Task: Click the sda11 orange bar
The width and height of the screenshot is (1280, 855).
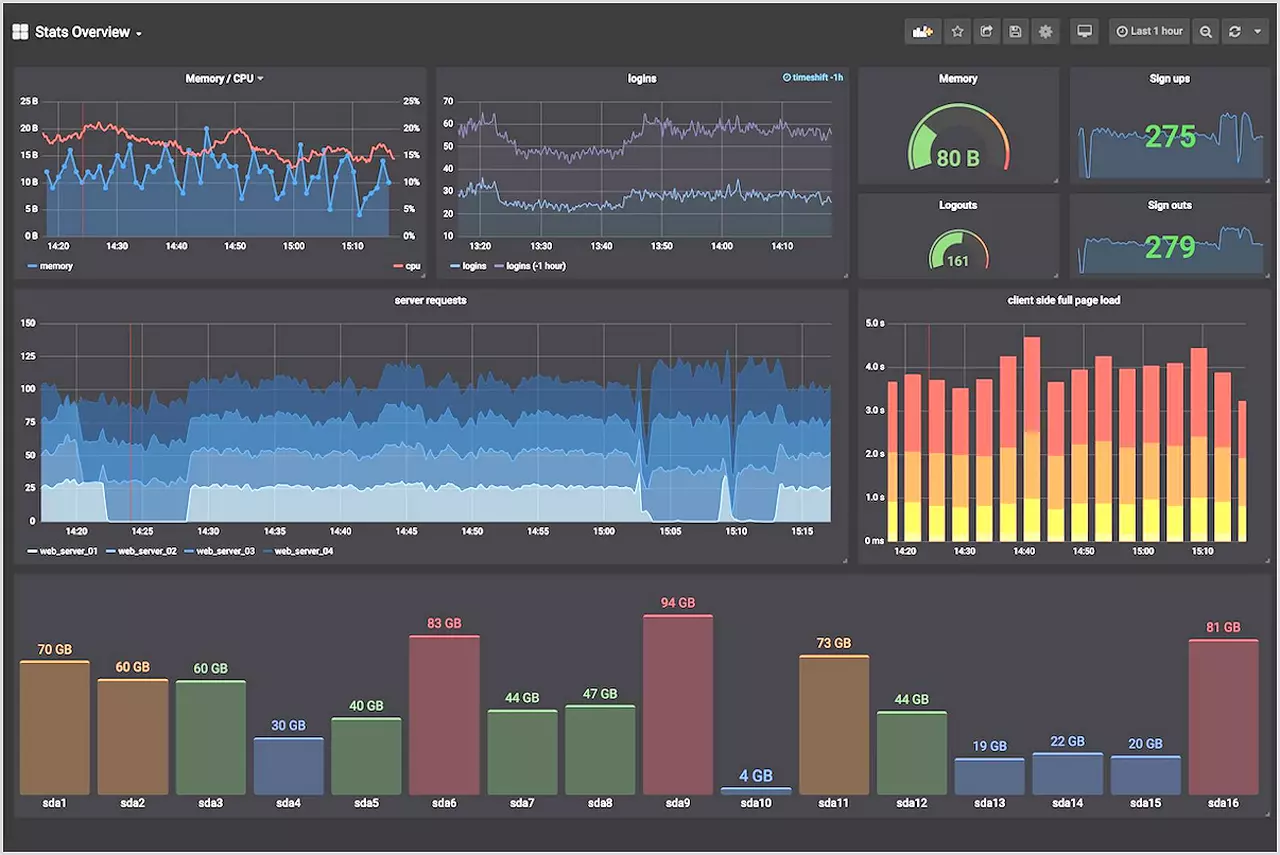Action: tap(834, 725)
